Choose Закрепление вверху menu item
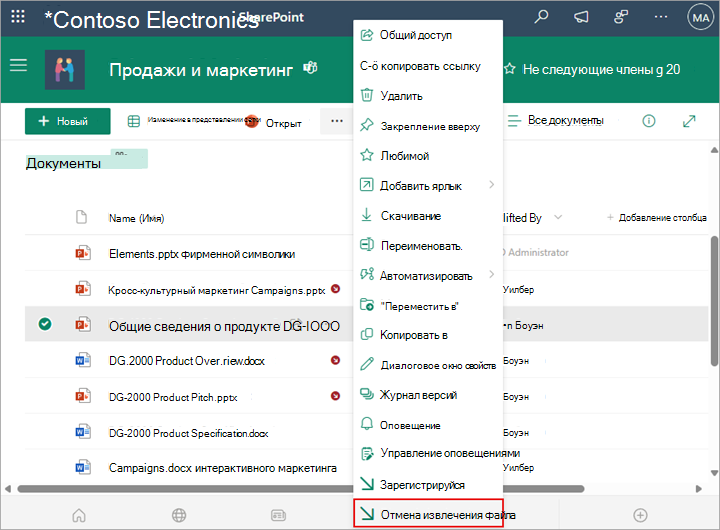 point(428,126)
